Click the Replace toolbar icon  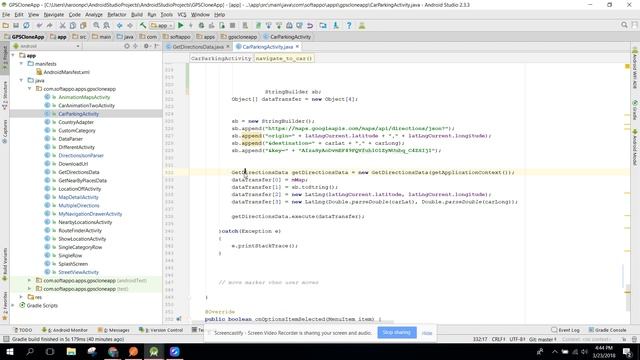[x=106, y=25]
